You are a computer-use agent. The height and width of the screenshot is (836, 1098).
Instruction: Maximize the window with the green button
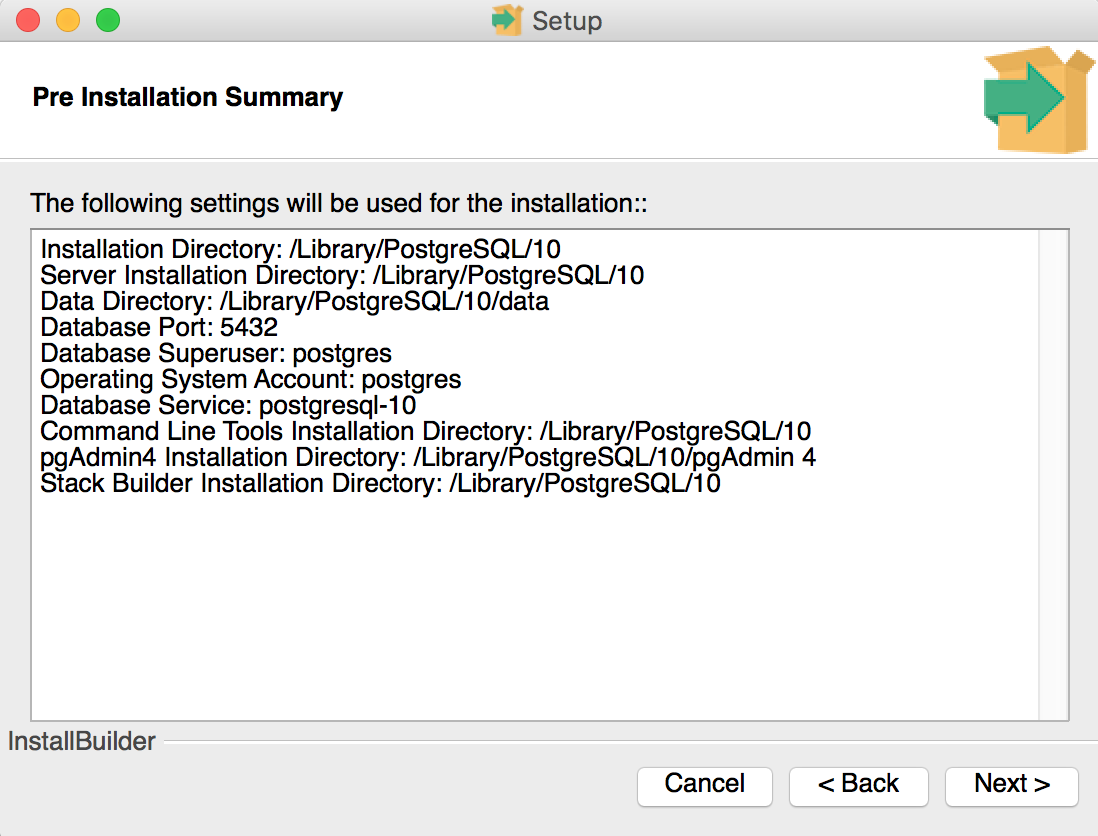(106, 20)
